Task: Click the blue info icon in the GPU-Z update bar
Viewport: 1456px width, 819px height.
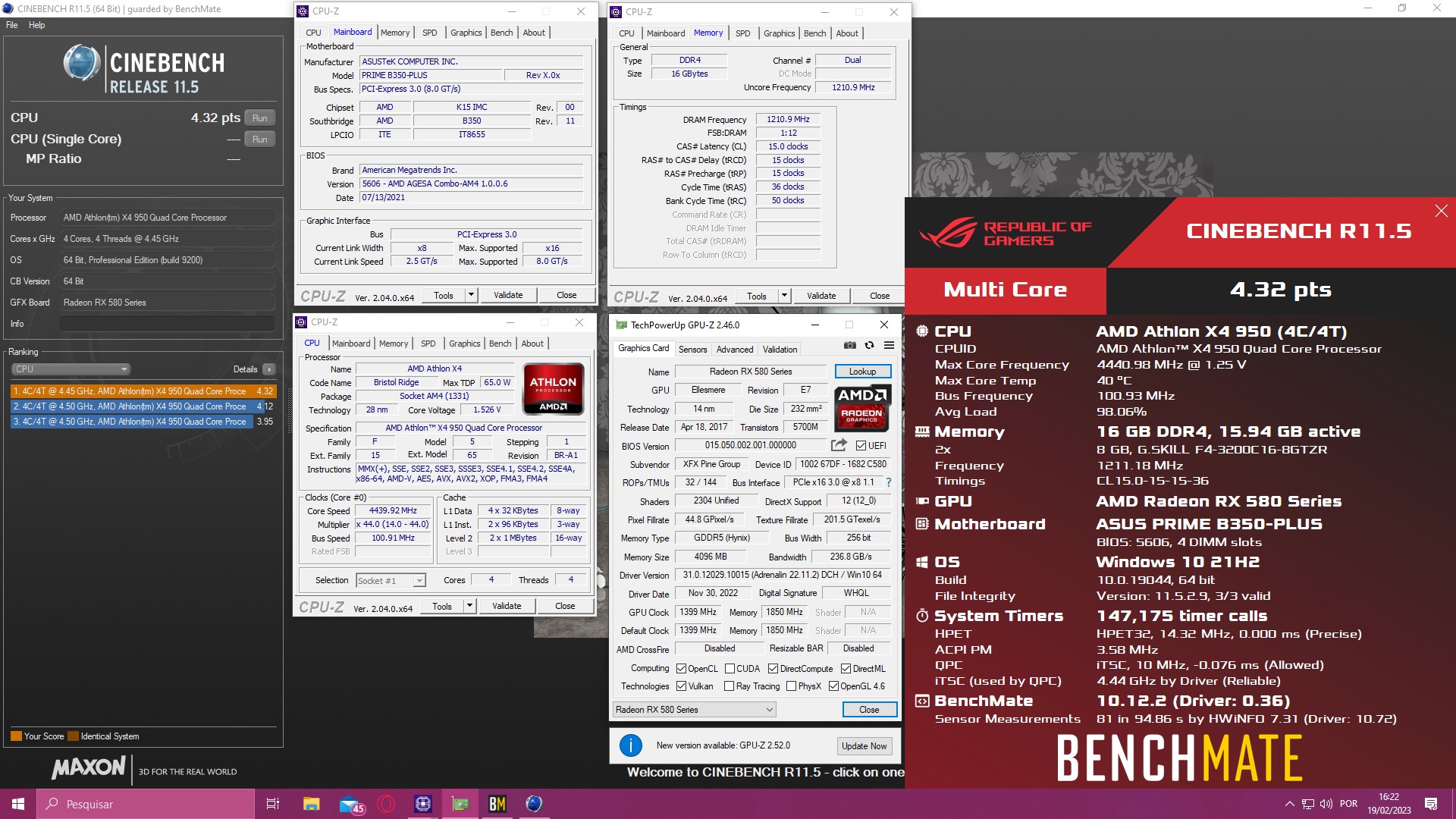Action: pyautogui.click(x=631, y=745)
